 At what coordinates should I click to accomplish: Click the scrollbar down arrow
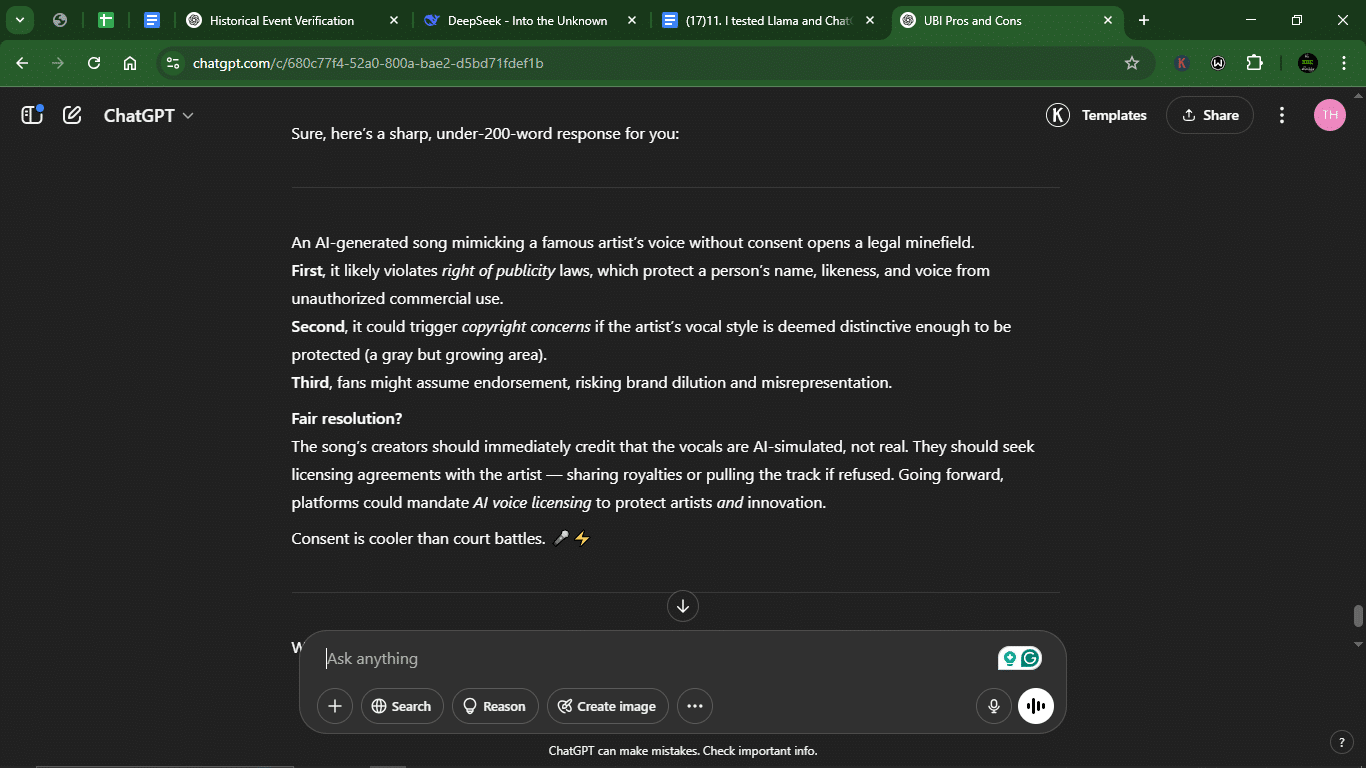click(x=1358, y=644)
